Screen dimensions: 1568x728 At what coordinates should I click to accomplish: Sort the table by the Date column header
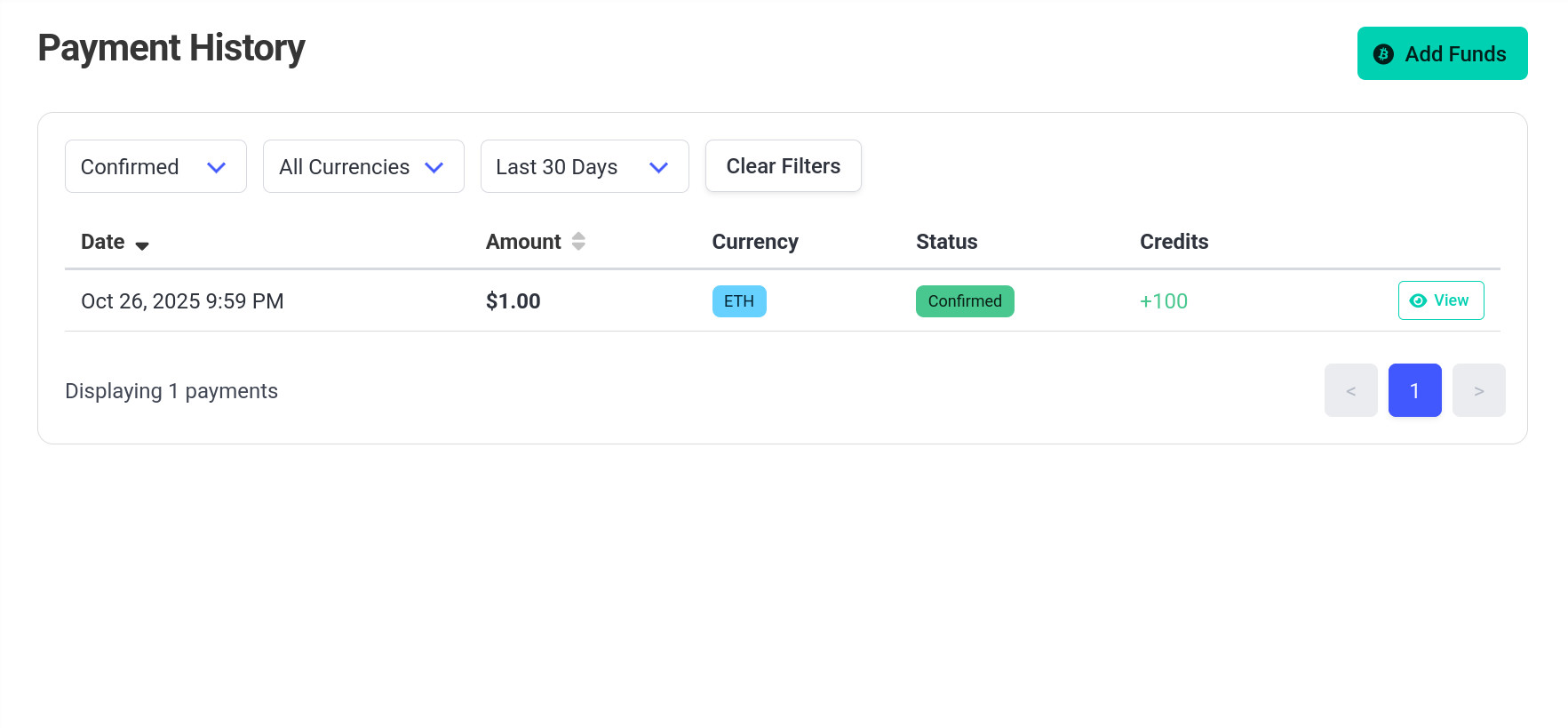tap(115, 242)
